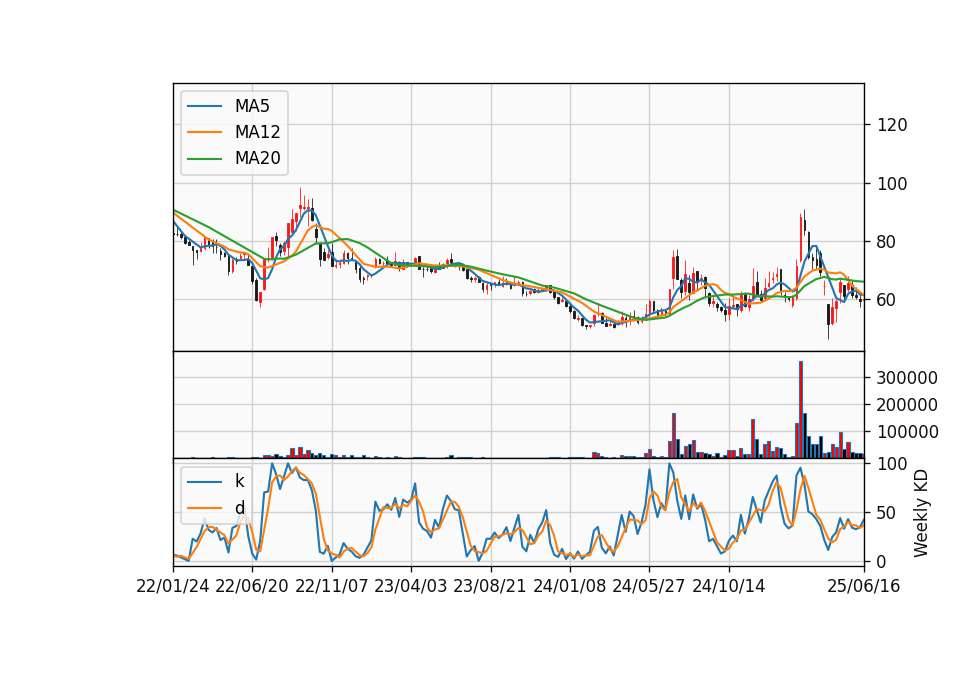Screen dimensions: 960x690
Task: Click the Weekly KD axis title
Action: pyautogui.click(x=921, y=513)
